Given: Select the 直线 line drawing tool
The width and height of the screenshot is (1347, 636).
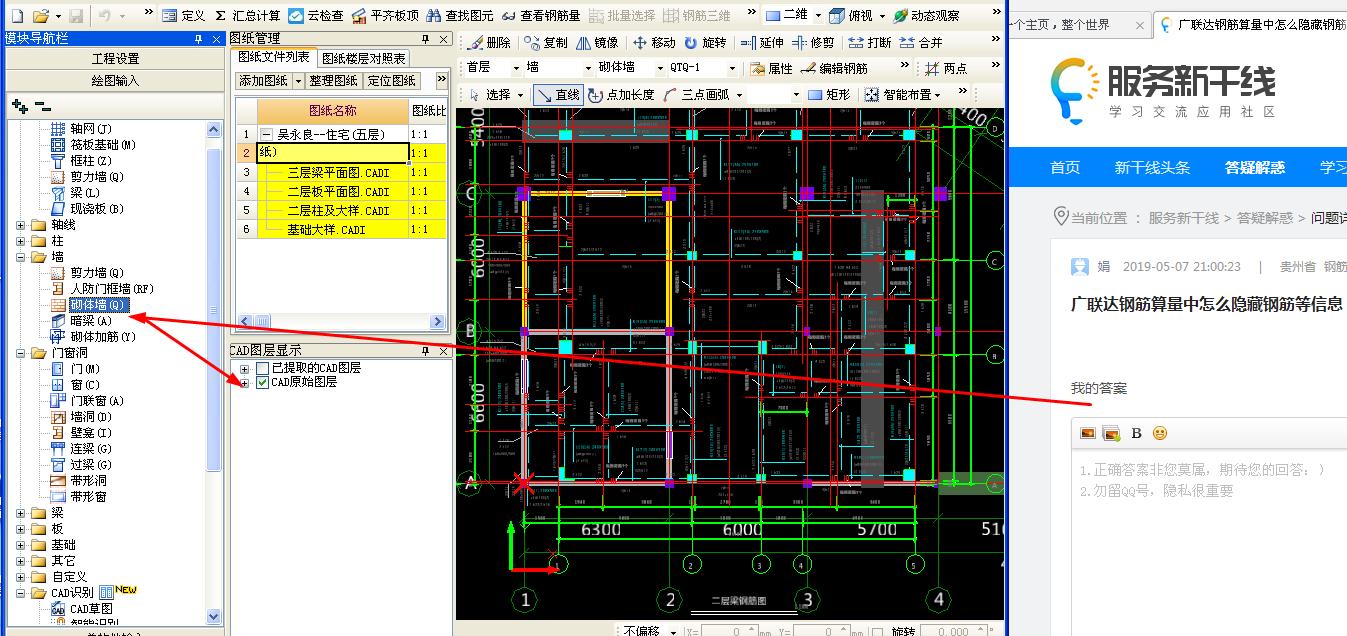Looking at the screenshot, I should click(558, 94).
